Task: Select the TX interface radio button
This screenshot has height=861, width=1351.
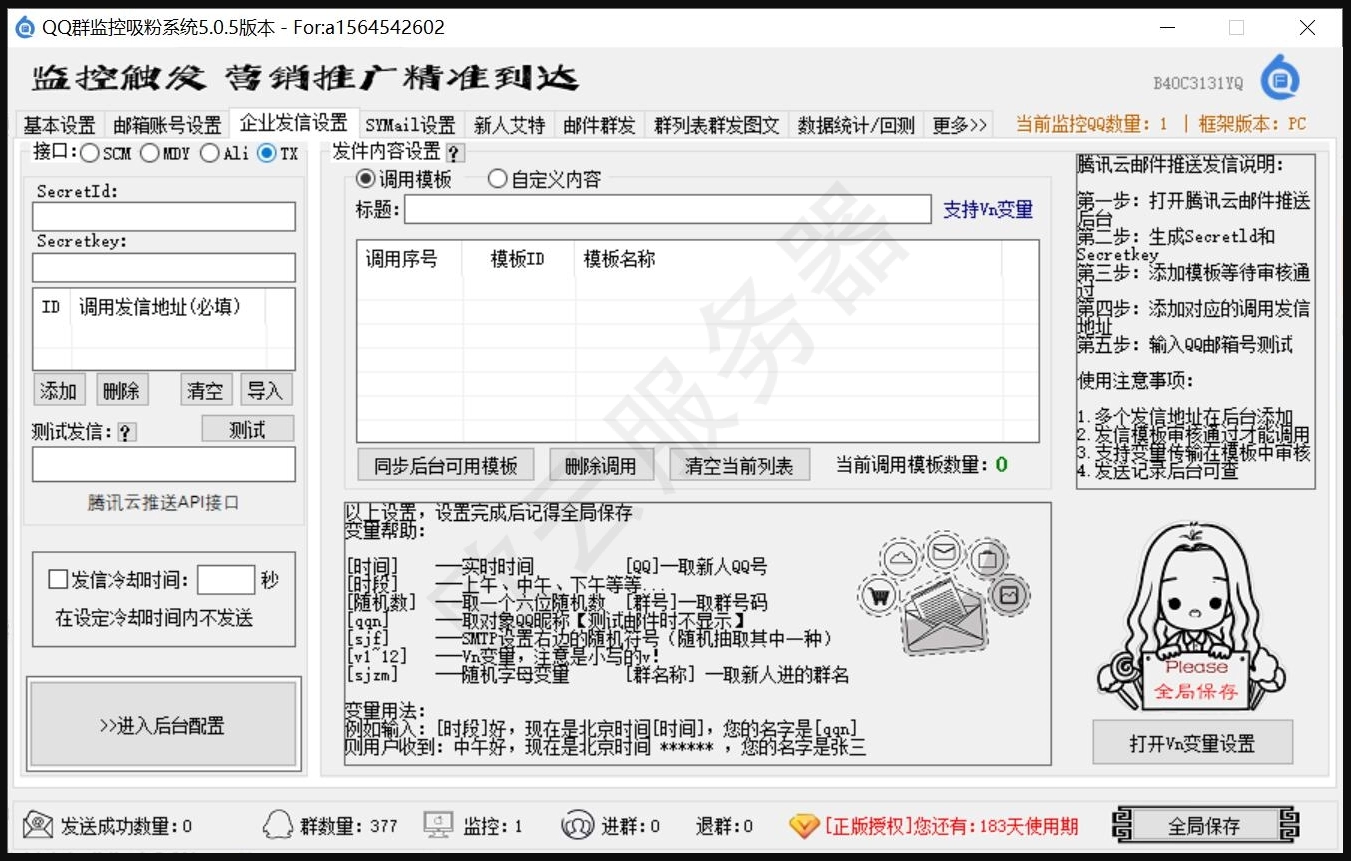Action: 266,153
